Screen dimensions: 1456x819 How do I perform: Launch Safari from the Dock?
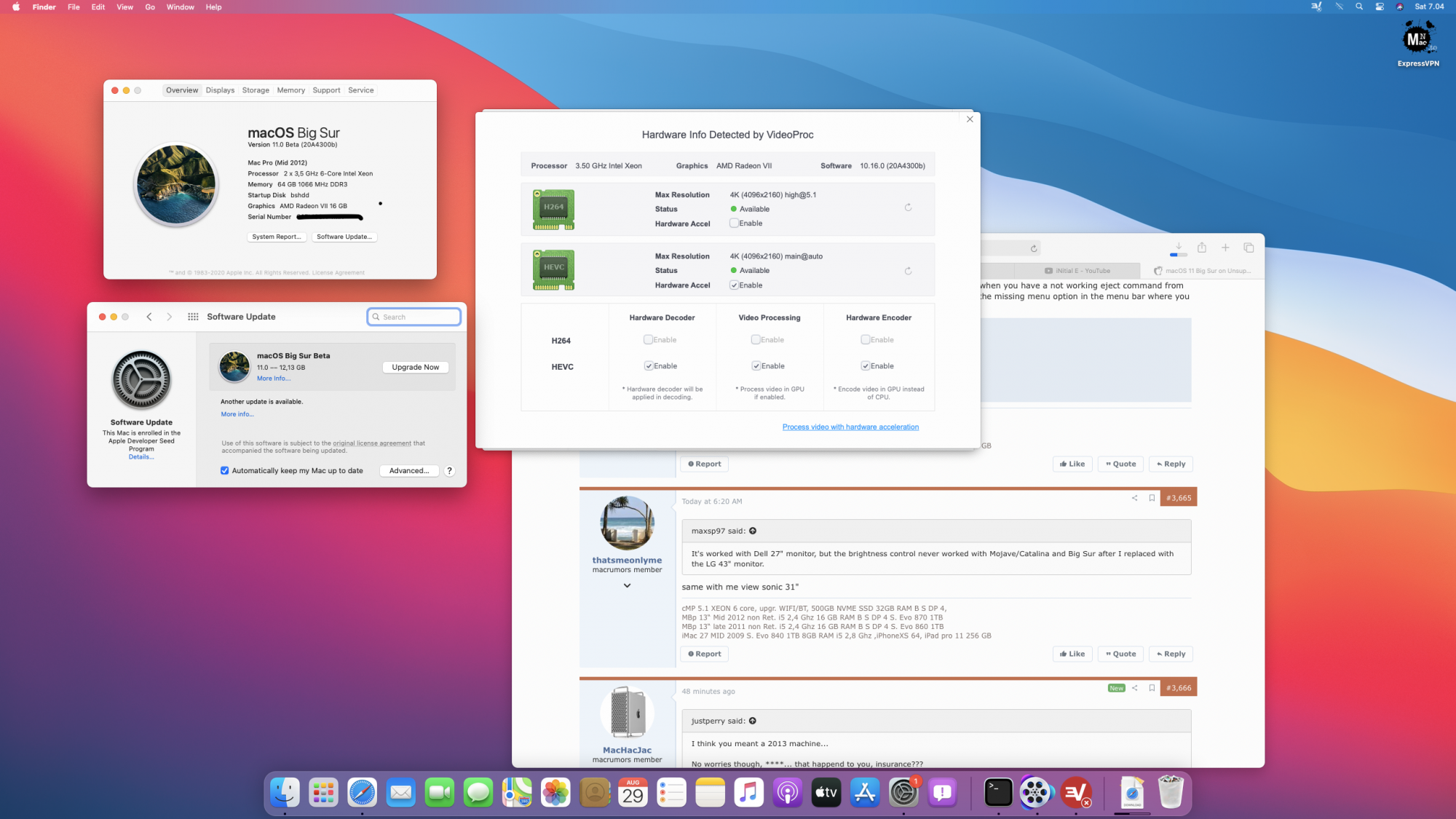pyautogui.click(x=362, y=792)
